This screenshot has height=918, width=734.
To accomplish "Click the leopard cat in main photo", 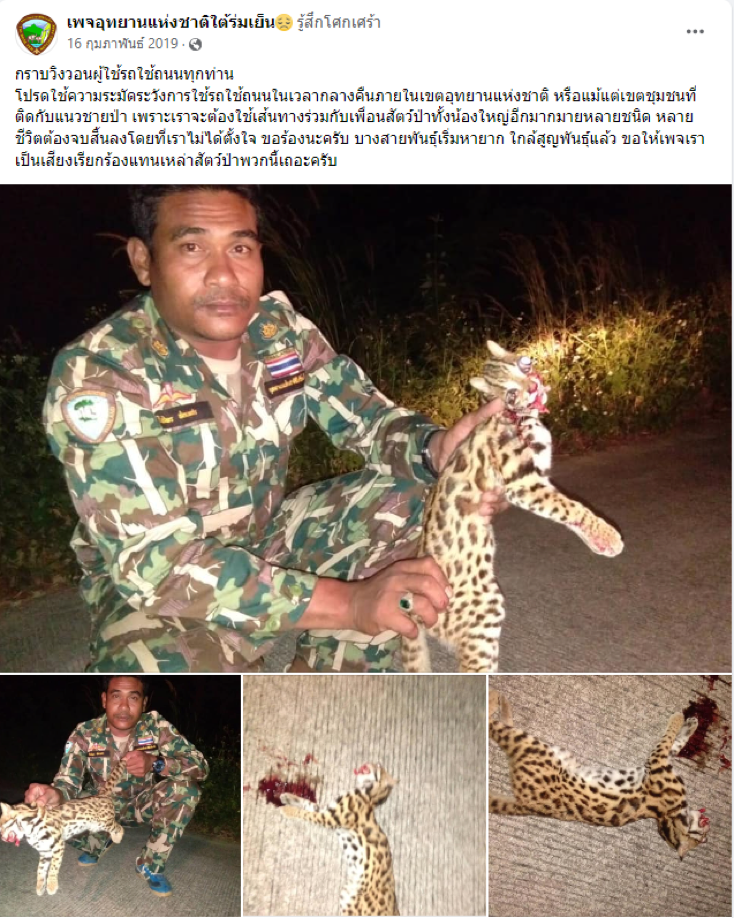I will pos(503,503).
